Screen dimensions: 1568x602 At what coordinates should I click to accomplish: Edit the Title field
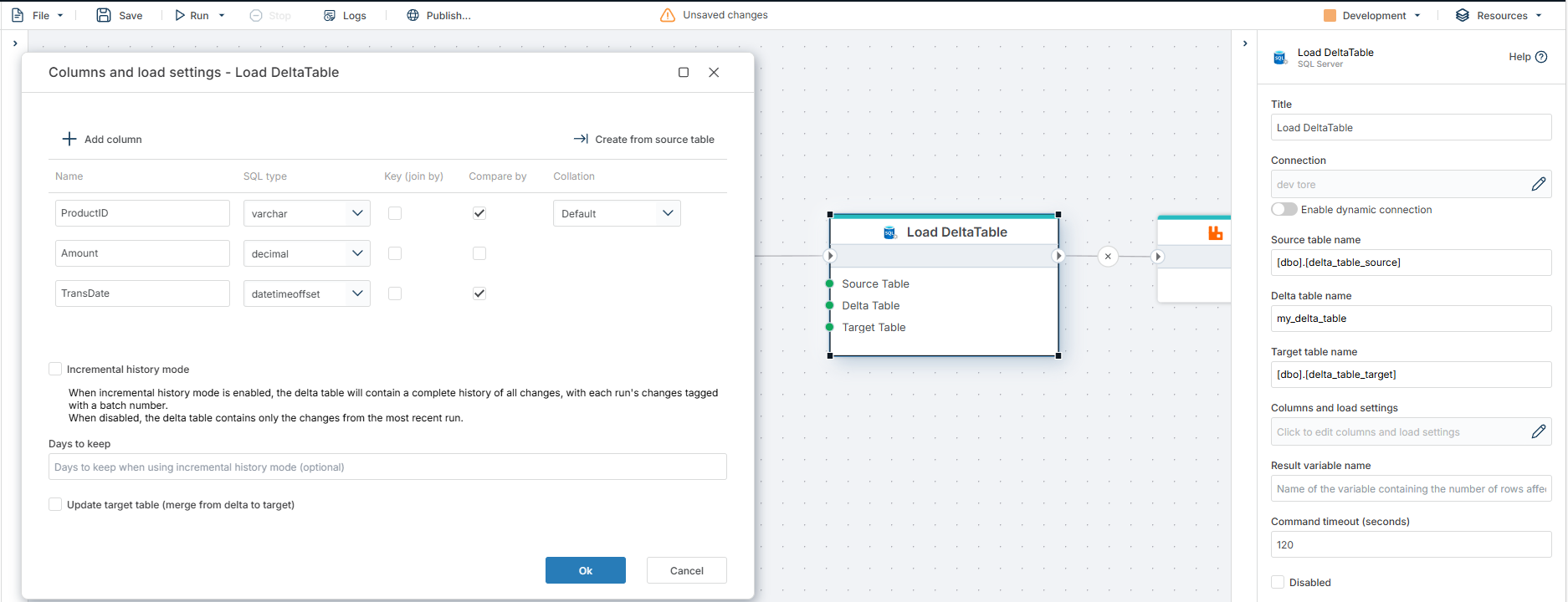(1411, 127)
